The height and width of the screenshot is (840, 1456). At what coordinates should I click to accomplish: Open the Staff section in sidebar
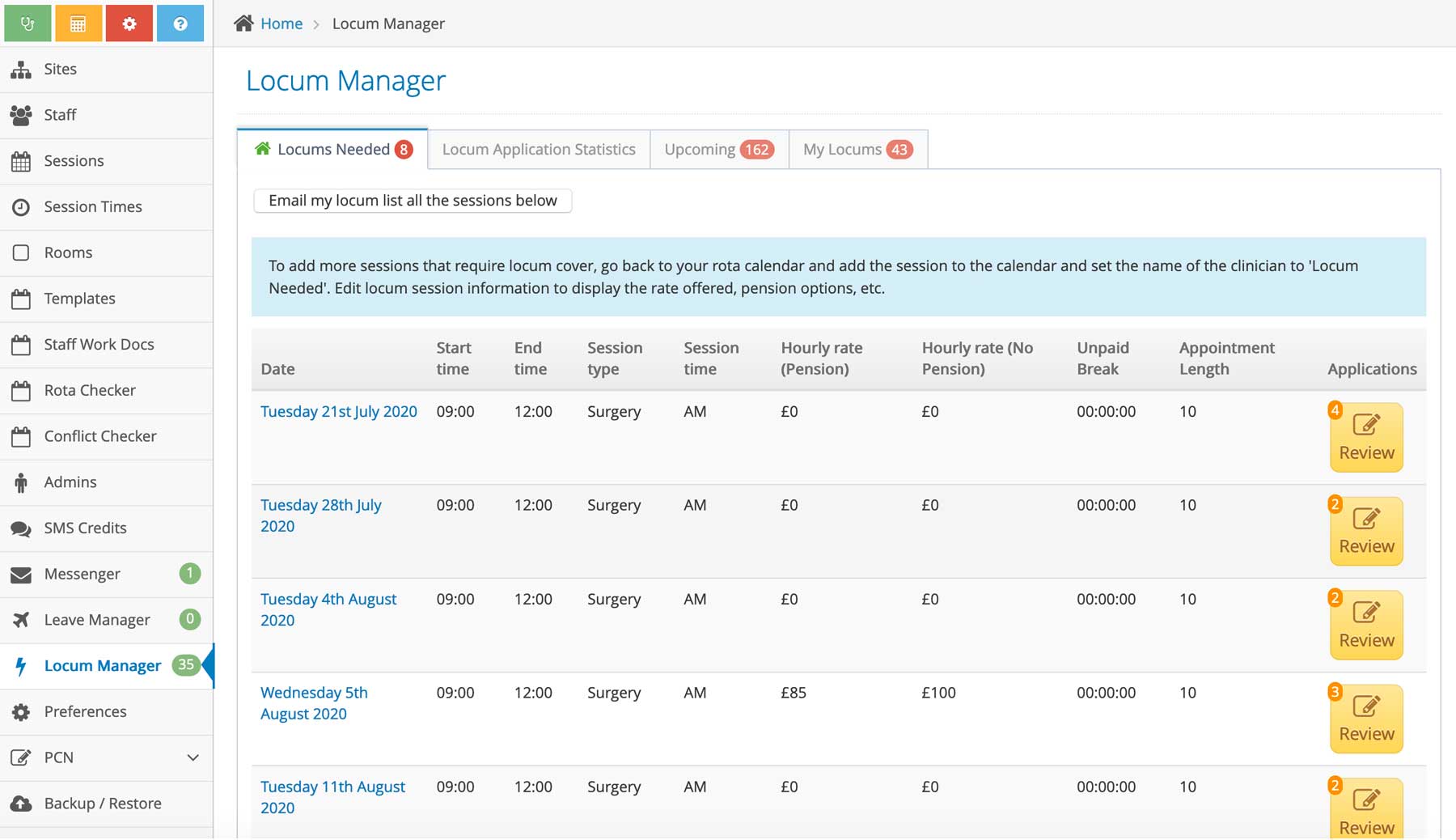pos(60,115)
